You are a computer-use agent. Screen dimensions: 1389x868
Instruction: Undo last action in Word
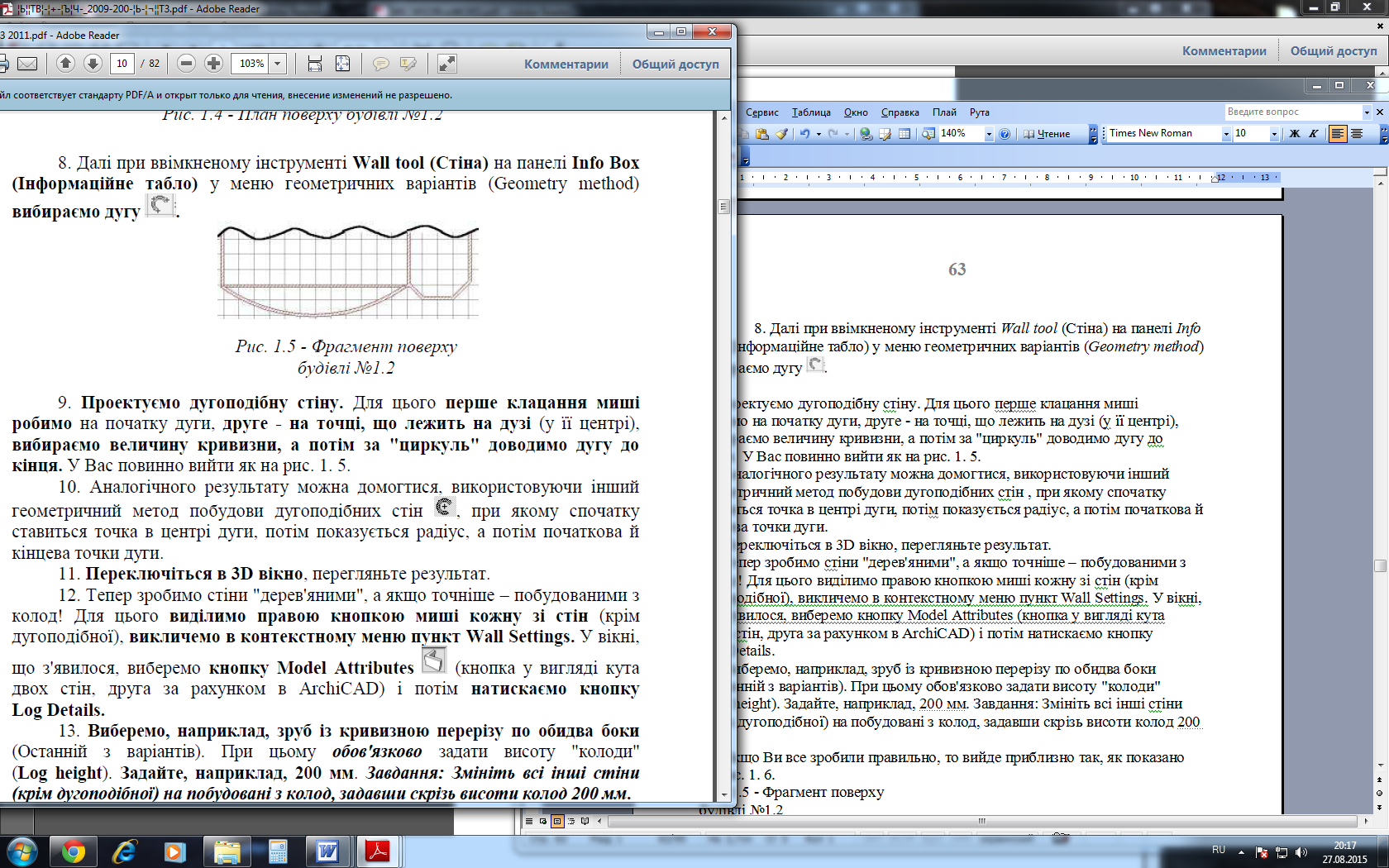[804, 134]
